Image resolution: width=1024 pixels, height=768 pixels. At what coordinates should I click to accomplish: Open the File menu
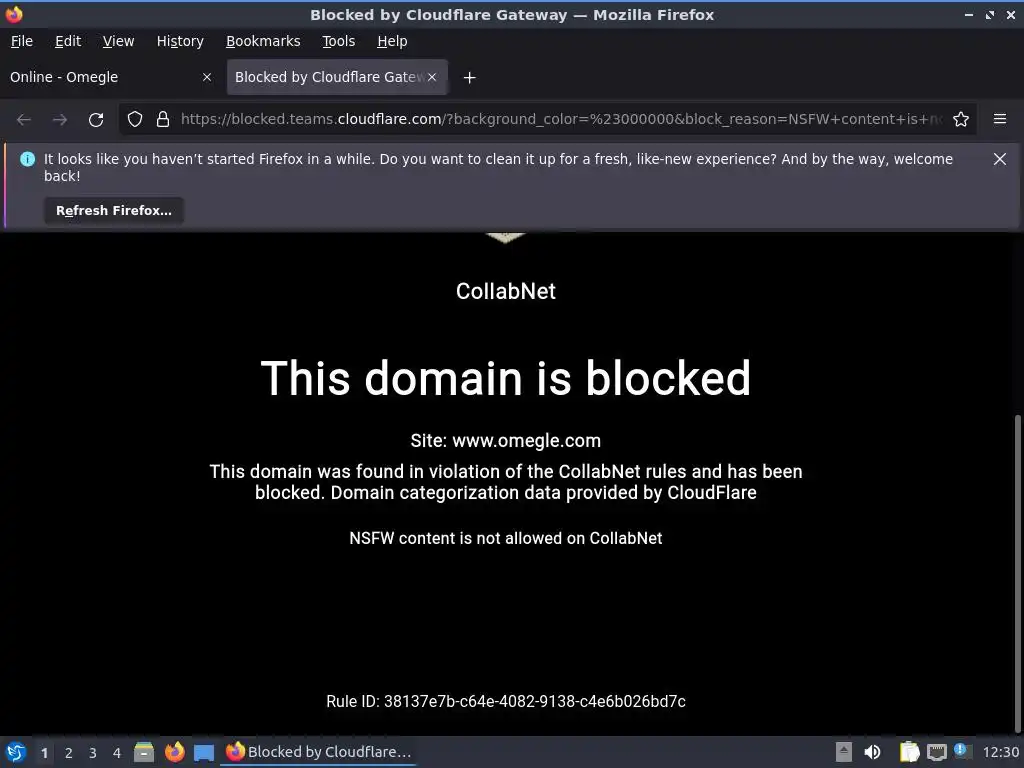[x=22, y=41]
